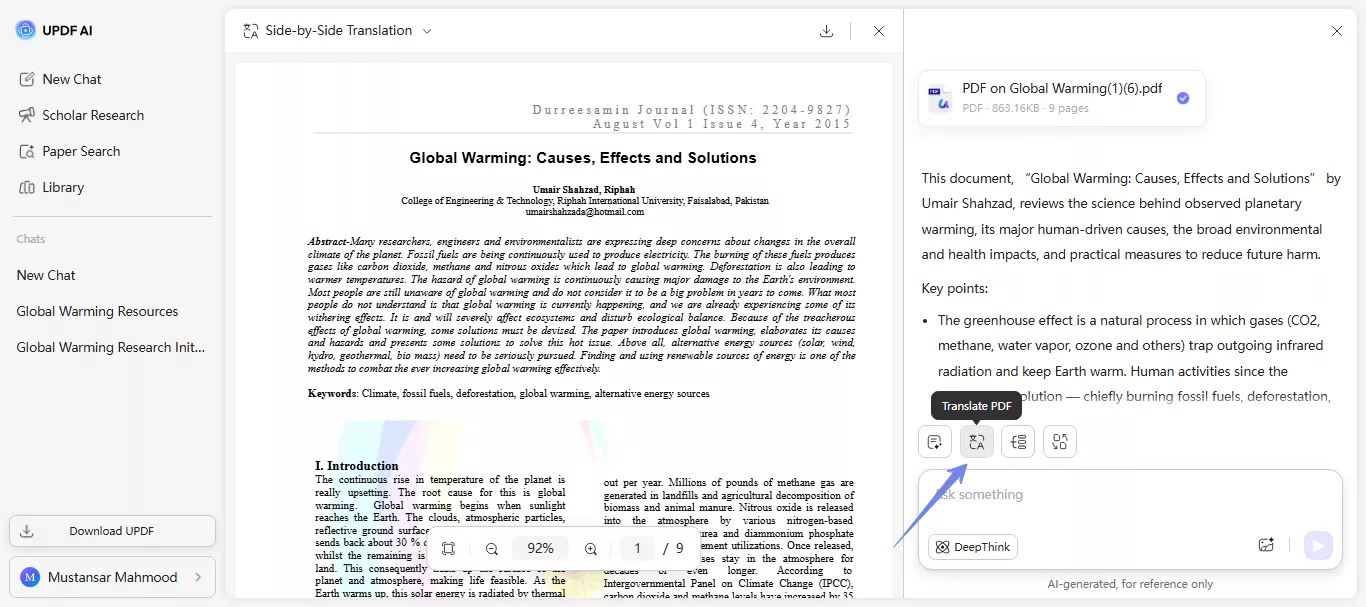Expand the Mustansar Mahmood account menu
Screen dimensions: 1366x607
(112, 577)
